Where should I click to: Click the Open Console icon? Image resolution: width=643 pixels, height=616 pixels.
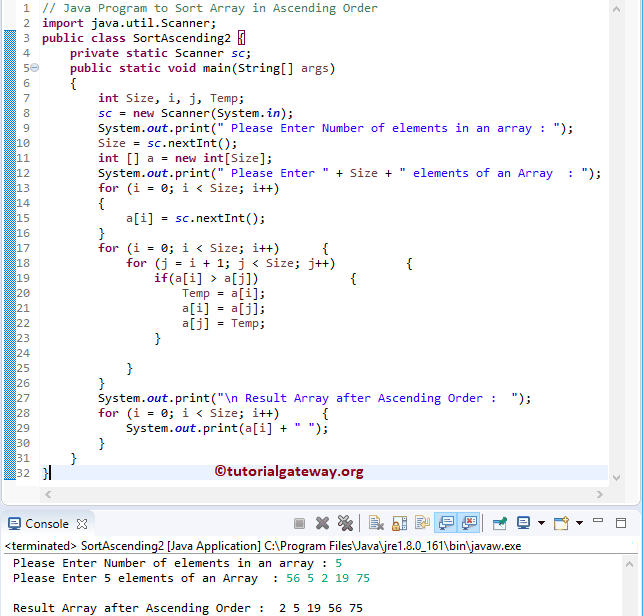561,523
